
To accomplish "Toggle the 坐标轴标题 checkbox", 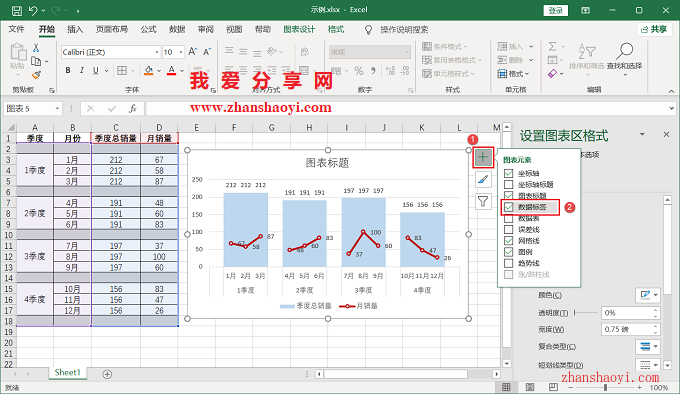I will pyautogui.click(x=509, y=185).
